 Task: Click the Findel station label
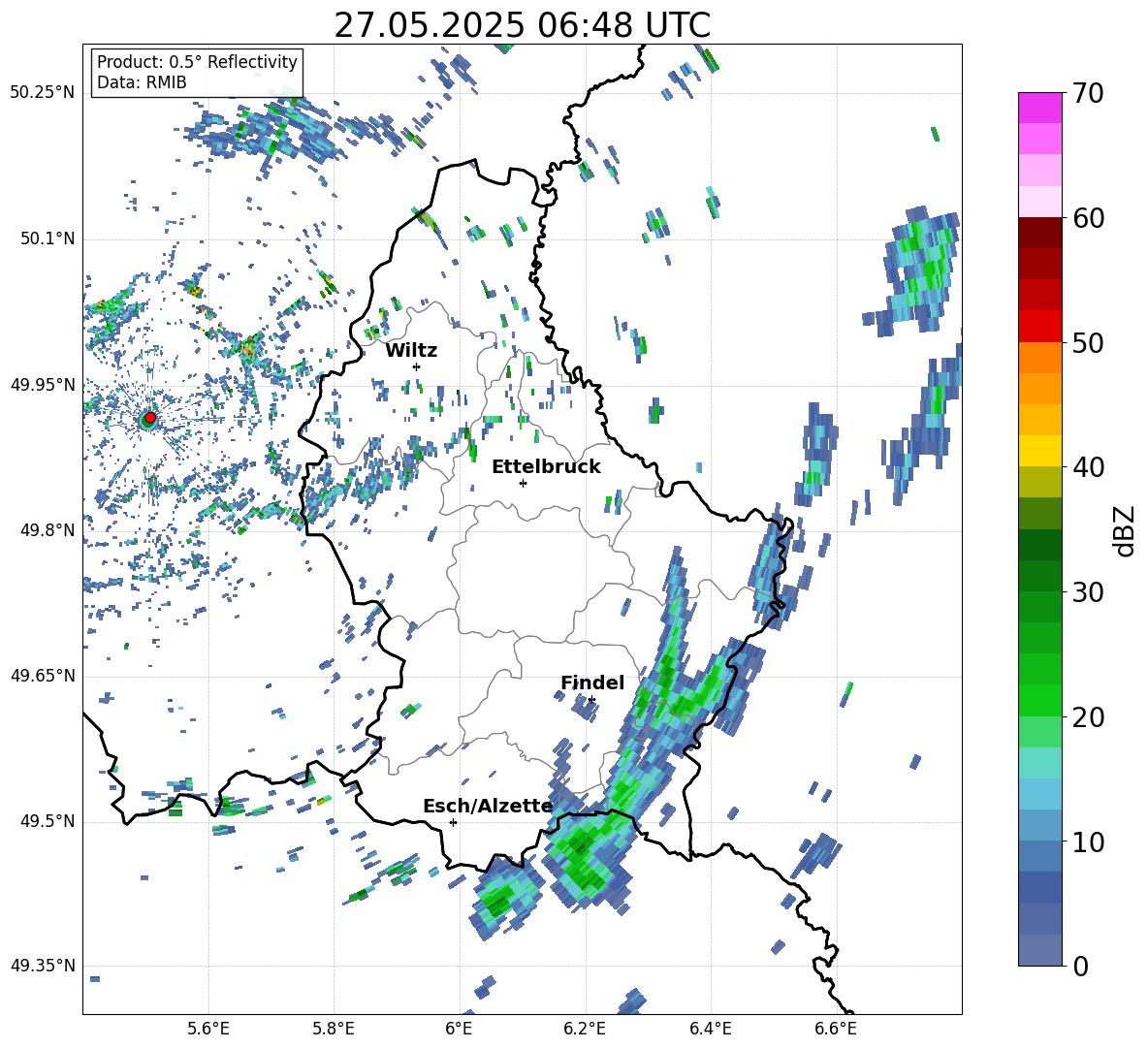[592, 683]
